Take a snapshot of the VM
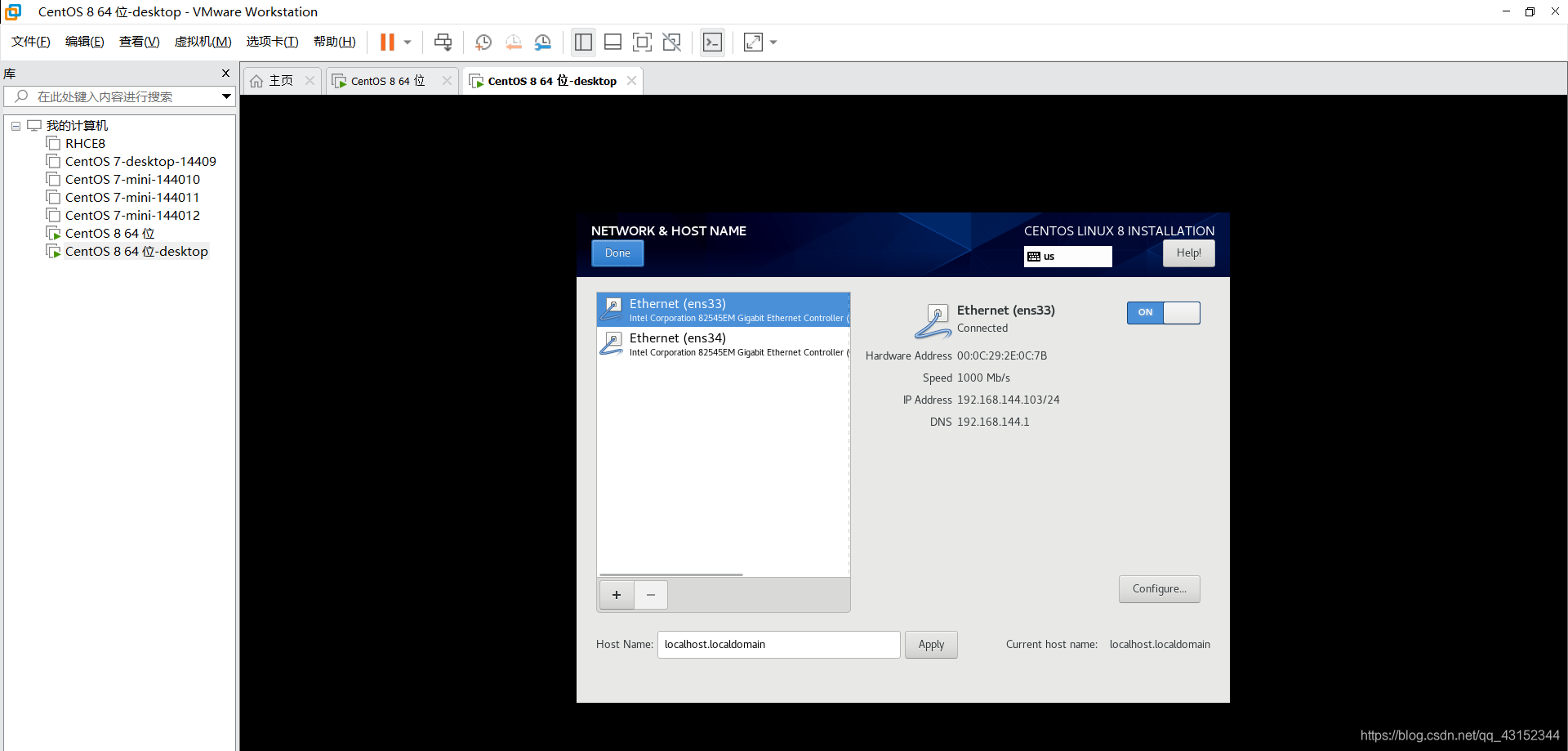Screen dimensions: 1568x751 pos(483,42)
